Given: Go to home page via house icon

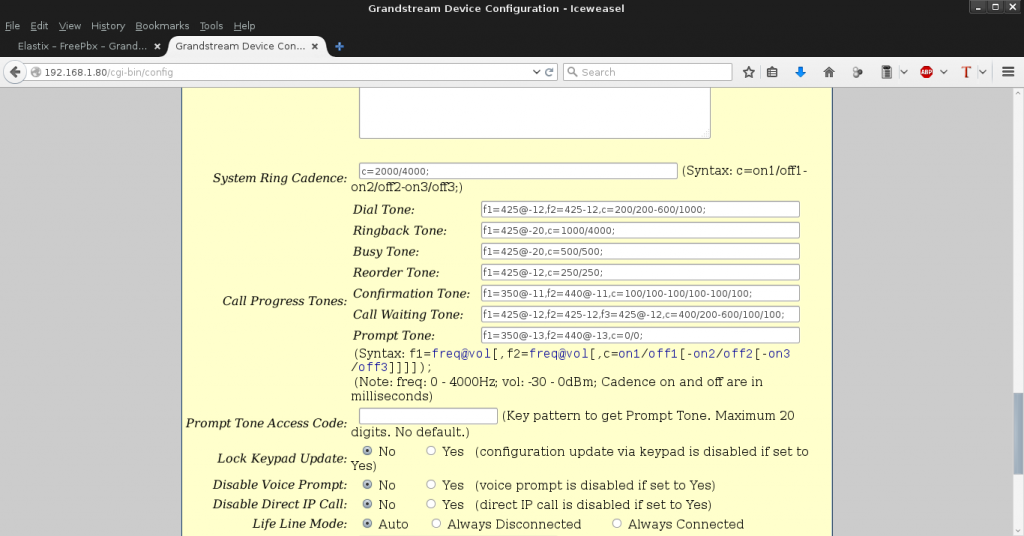Looking at the screenshot, I should pos(828,72).
